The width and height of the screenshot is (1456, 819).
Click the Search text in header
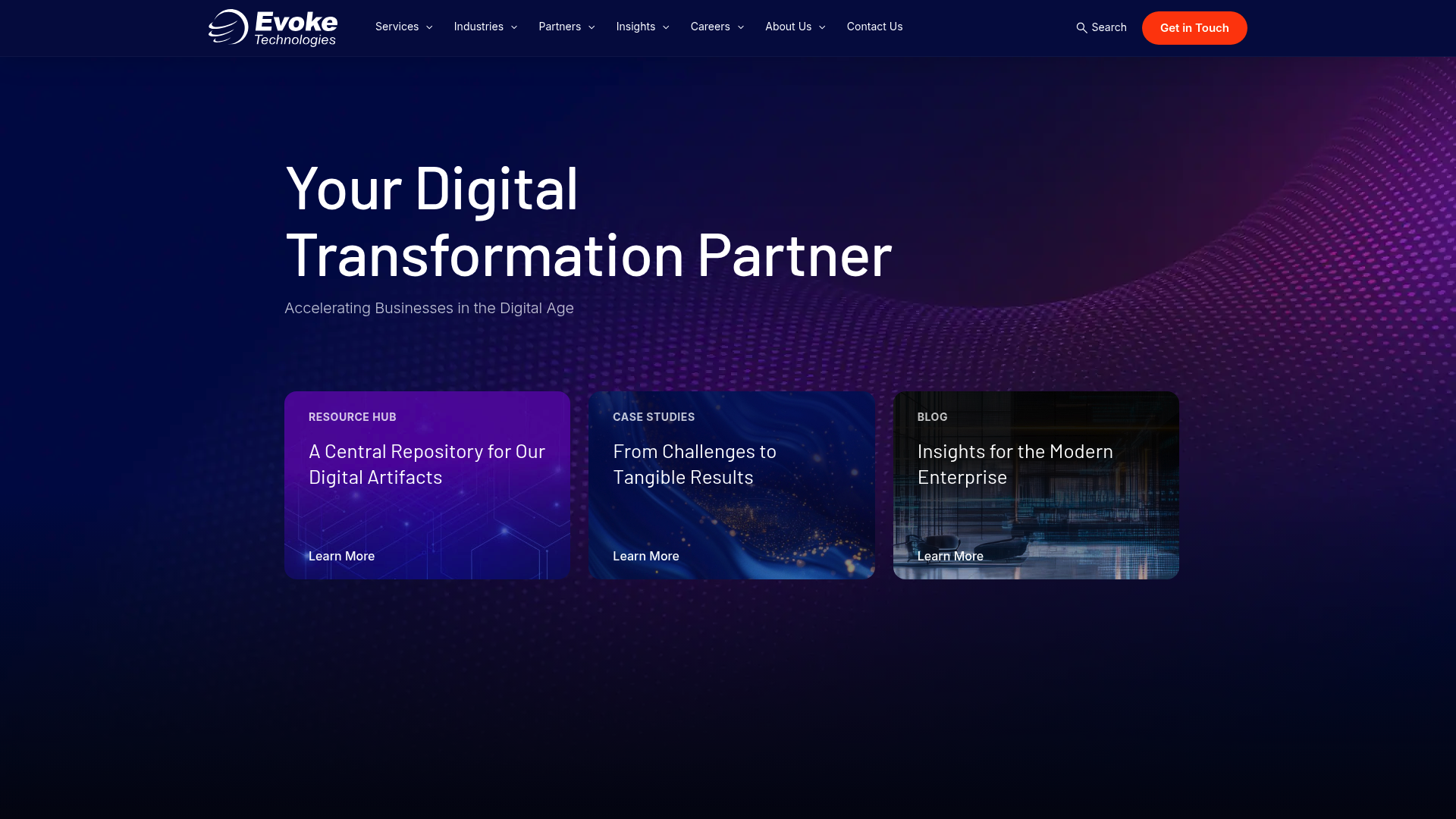tap(1109, 27)
